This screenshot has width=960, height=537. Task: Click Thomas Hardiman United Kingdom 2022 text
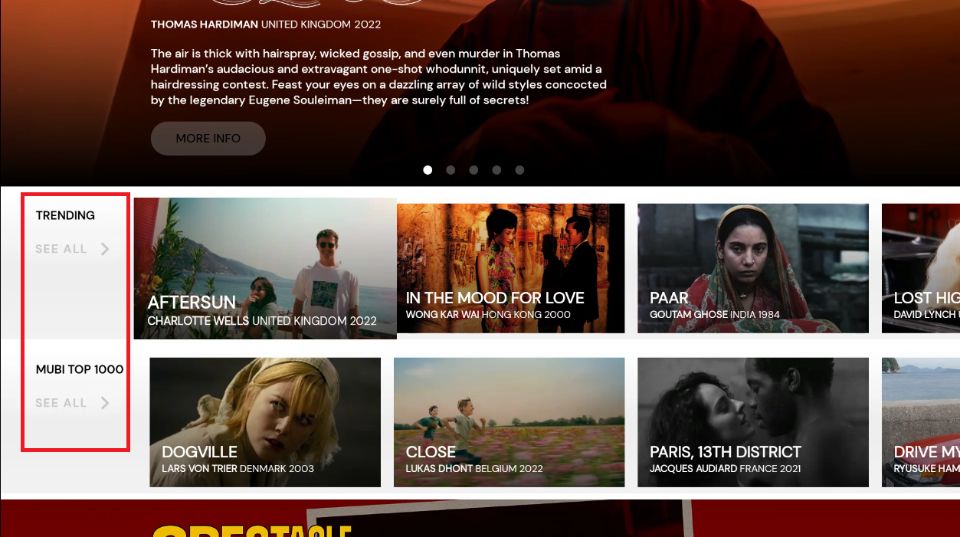click(266, 24)
